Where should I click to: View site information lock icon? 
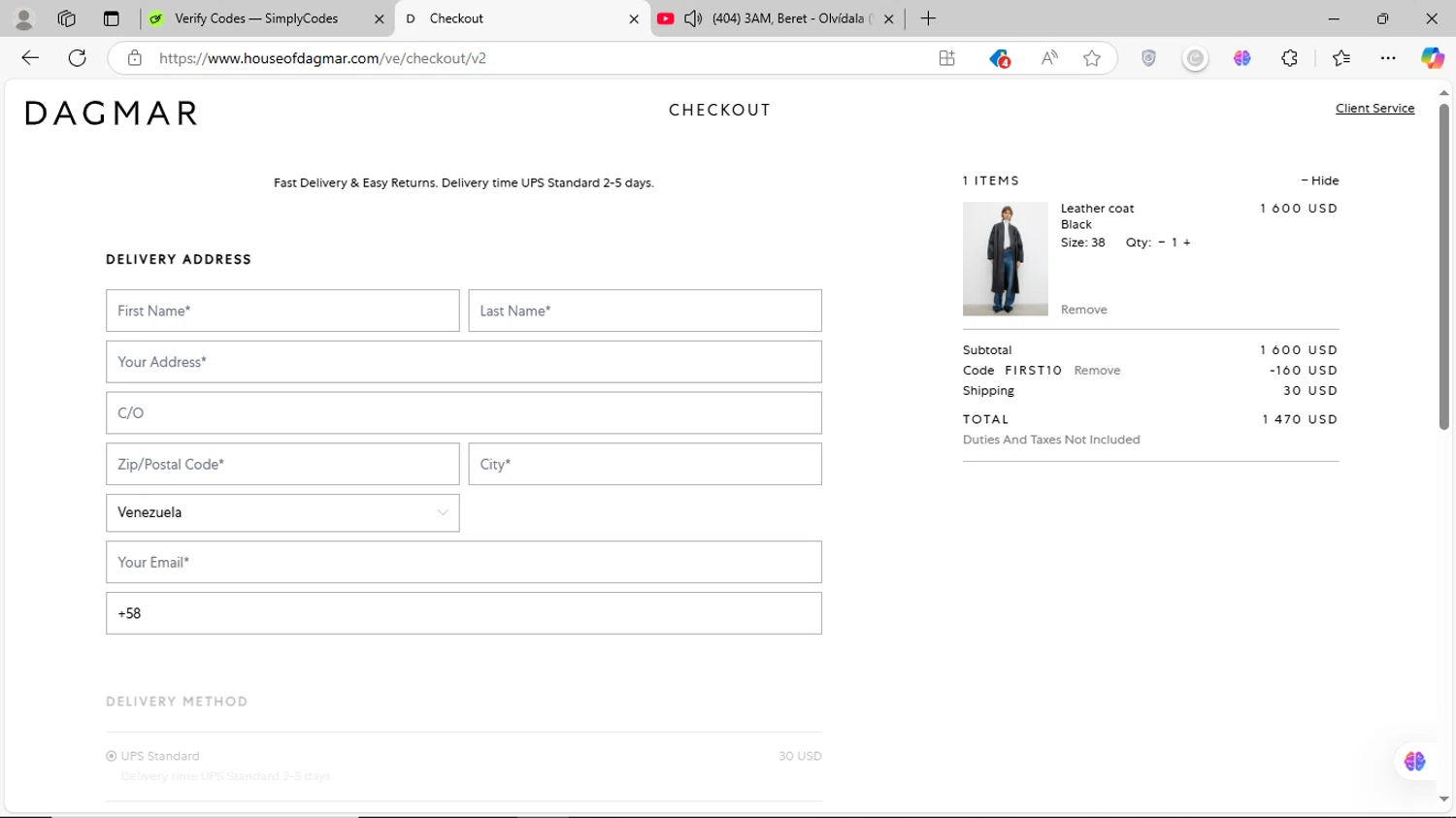135,58
